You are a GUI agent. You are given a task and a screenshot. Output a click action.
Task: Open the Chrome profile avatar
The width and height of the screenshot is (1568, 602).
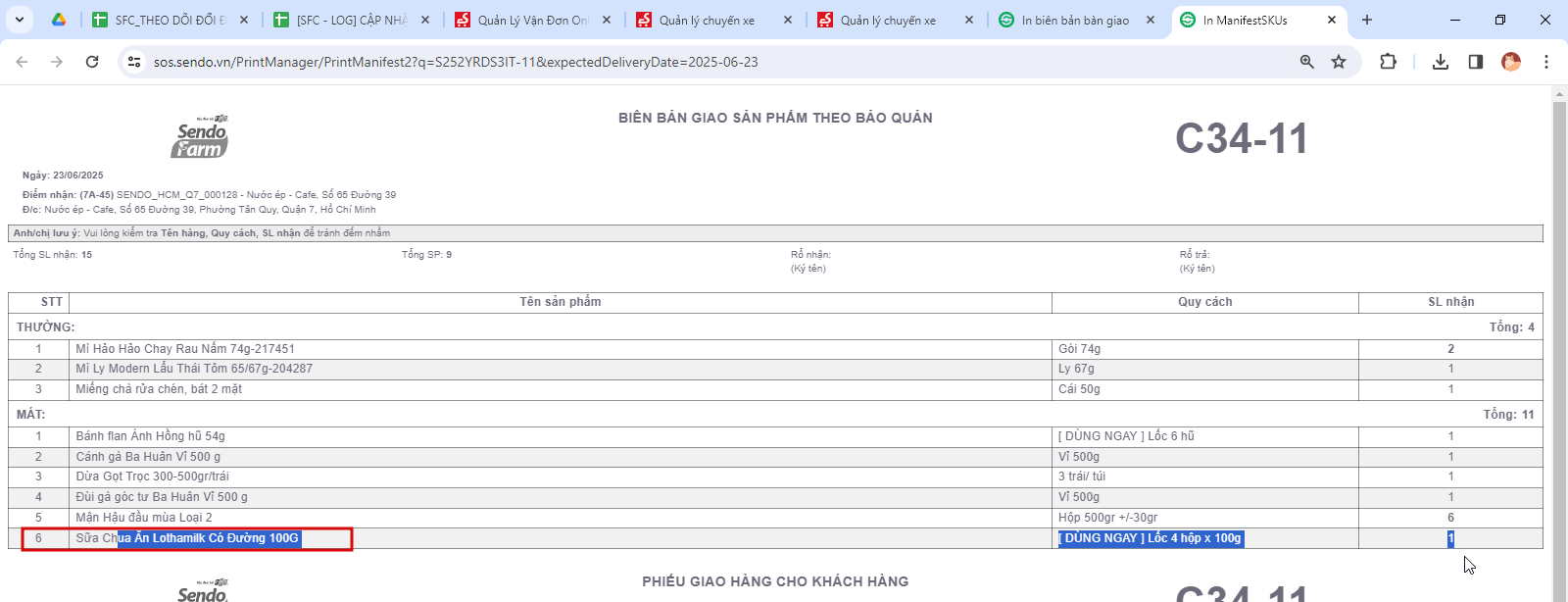tap(1511, 62)
